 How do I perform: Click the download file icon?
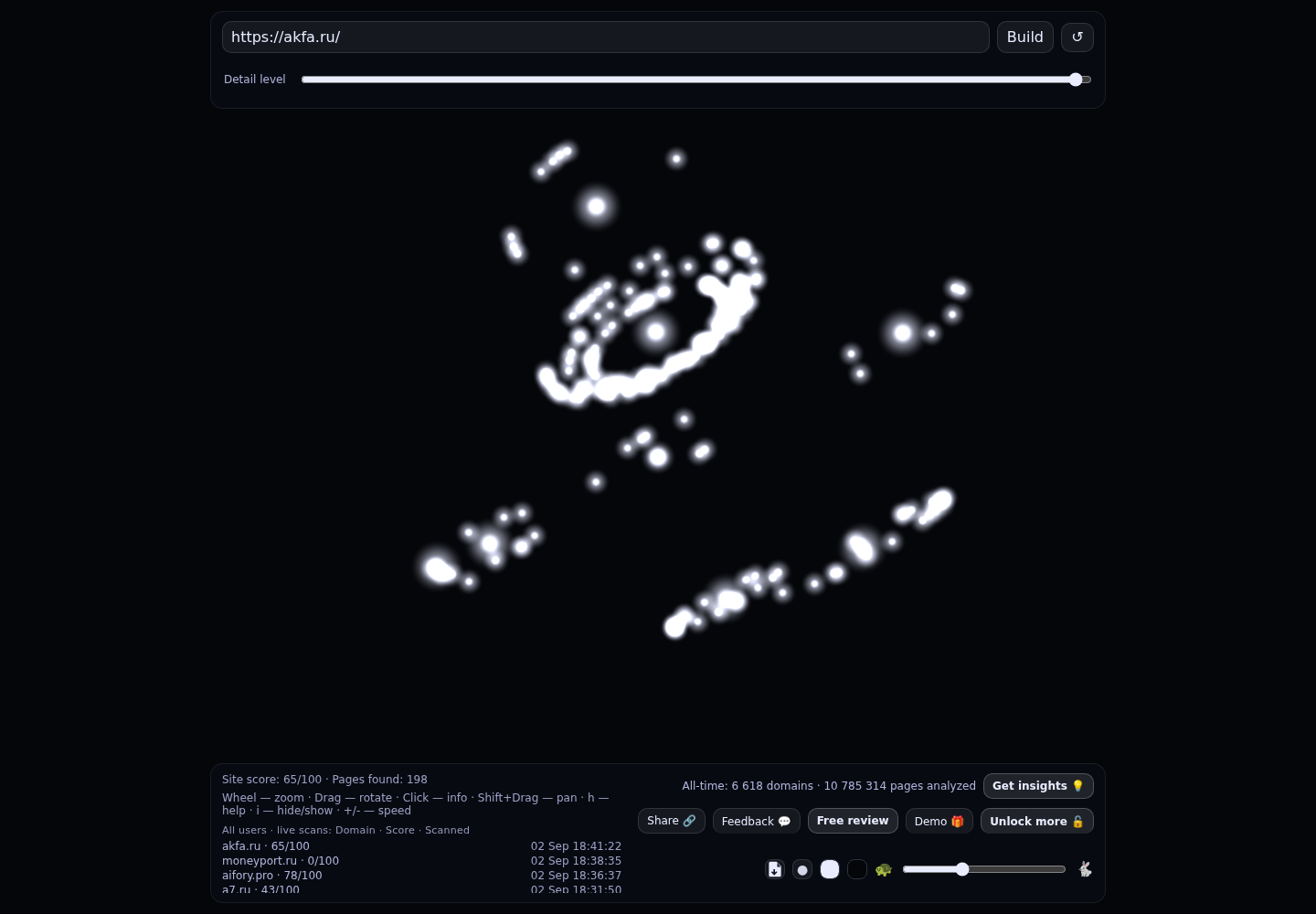point(775,869)
